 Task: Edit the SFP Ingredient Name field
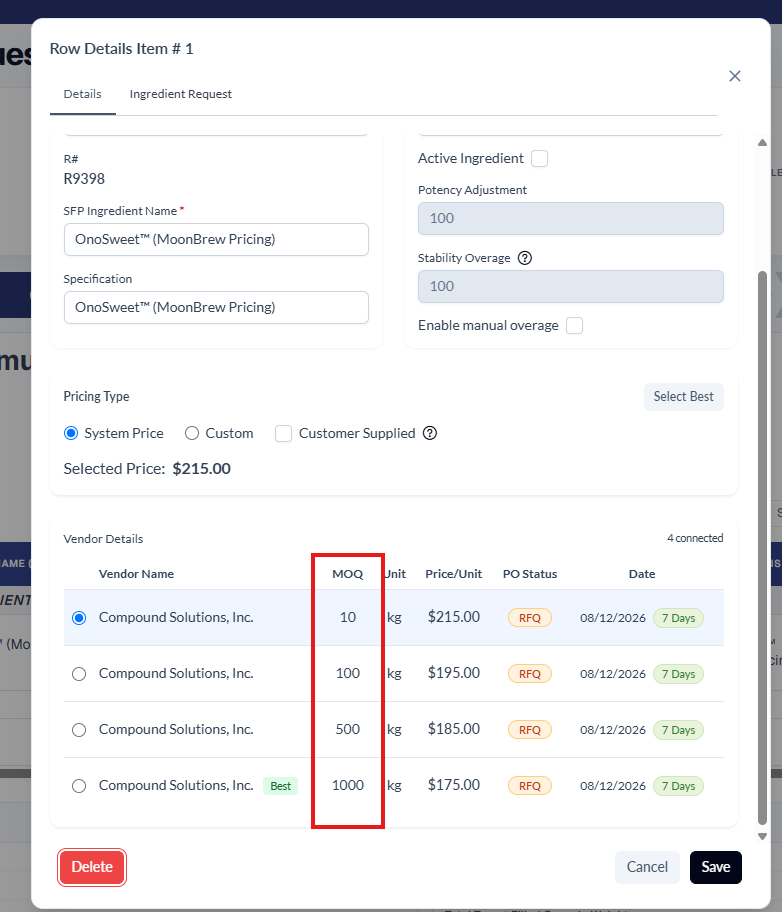[x=216, y=240]
